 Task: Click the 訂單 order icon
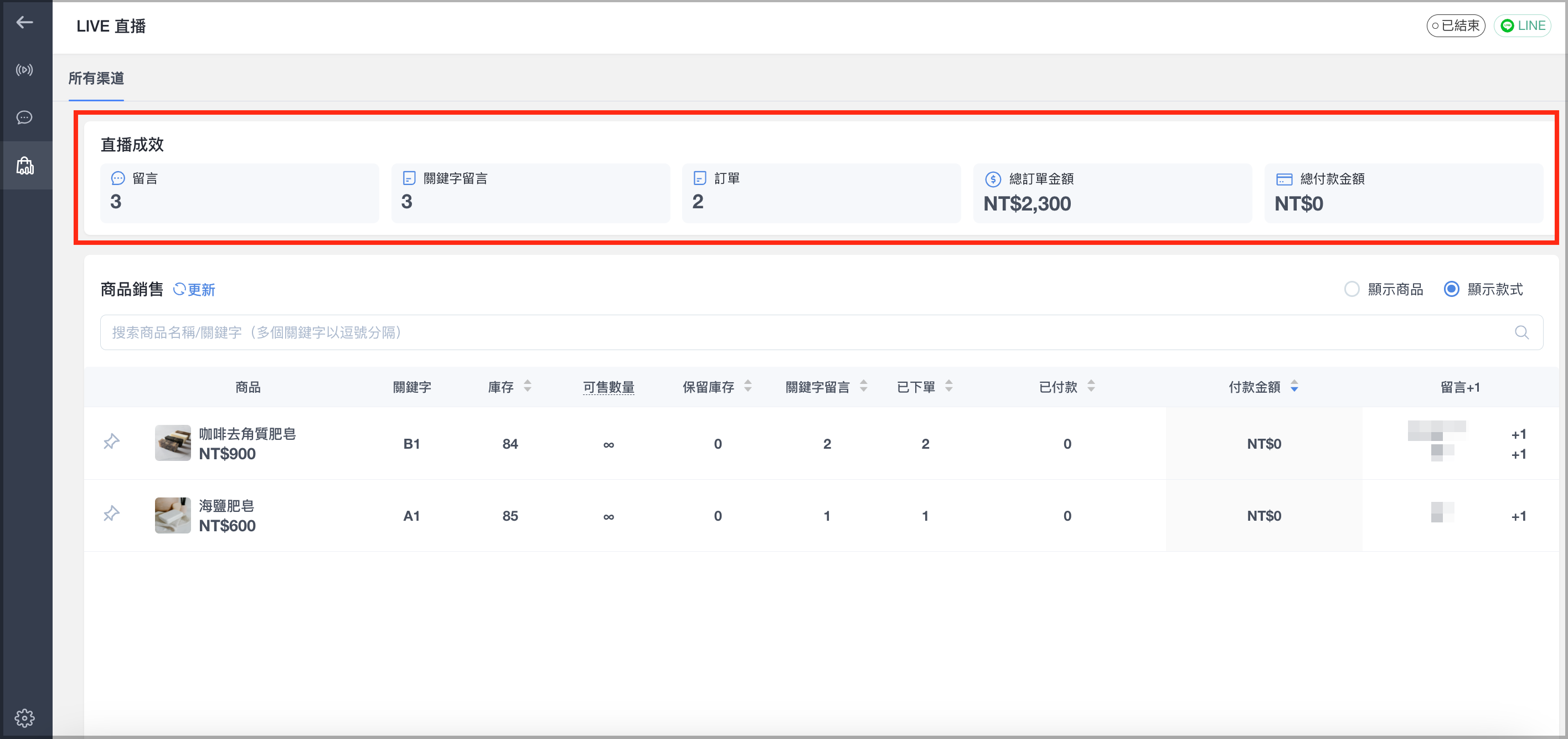(700, 178)
